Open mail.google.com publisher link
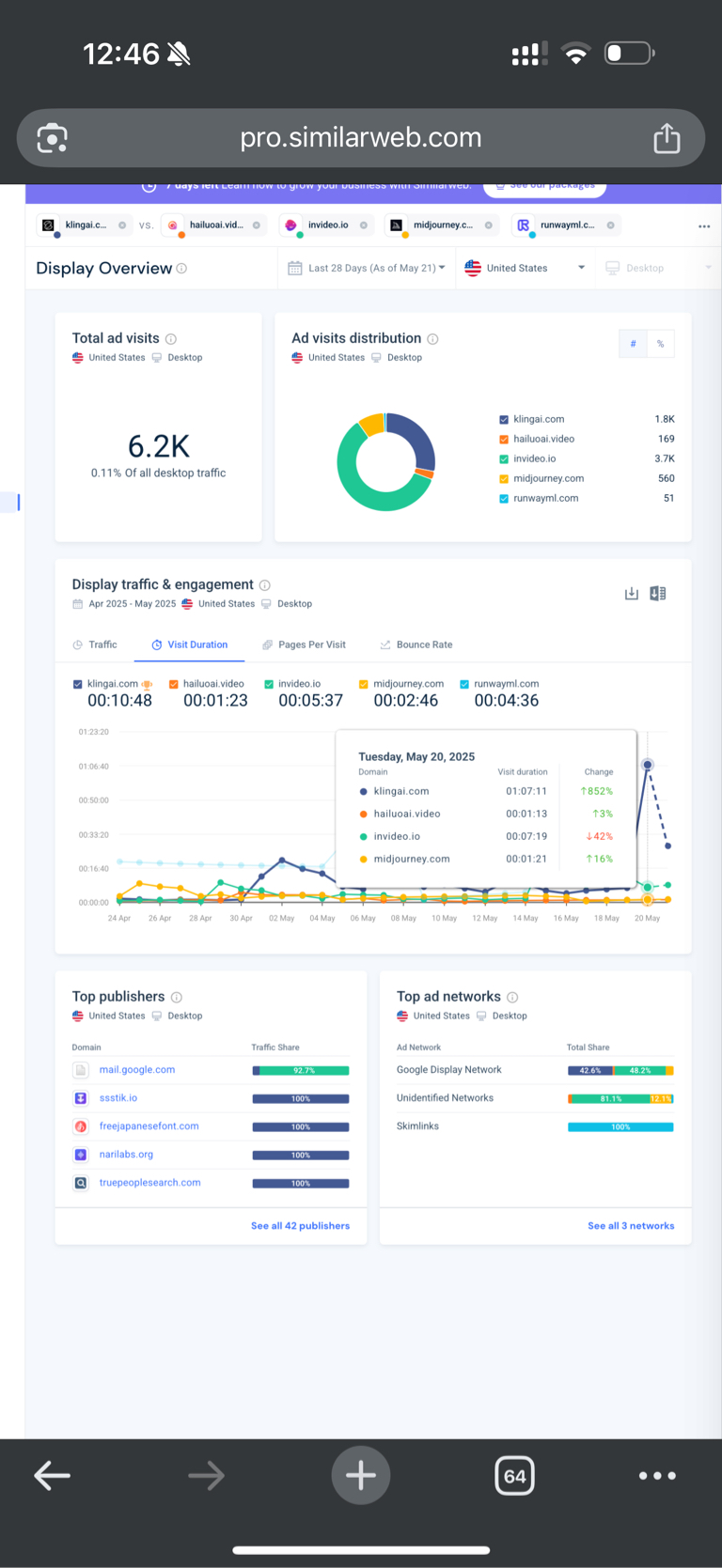The height and width of the screenshot is (1568, 722). 137,1070
